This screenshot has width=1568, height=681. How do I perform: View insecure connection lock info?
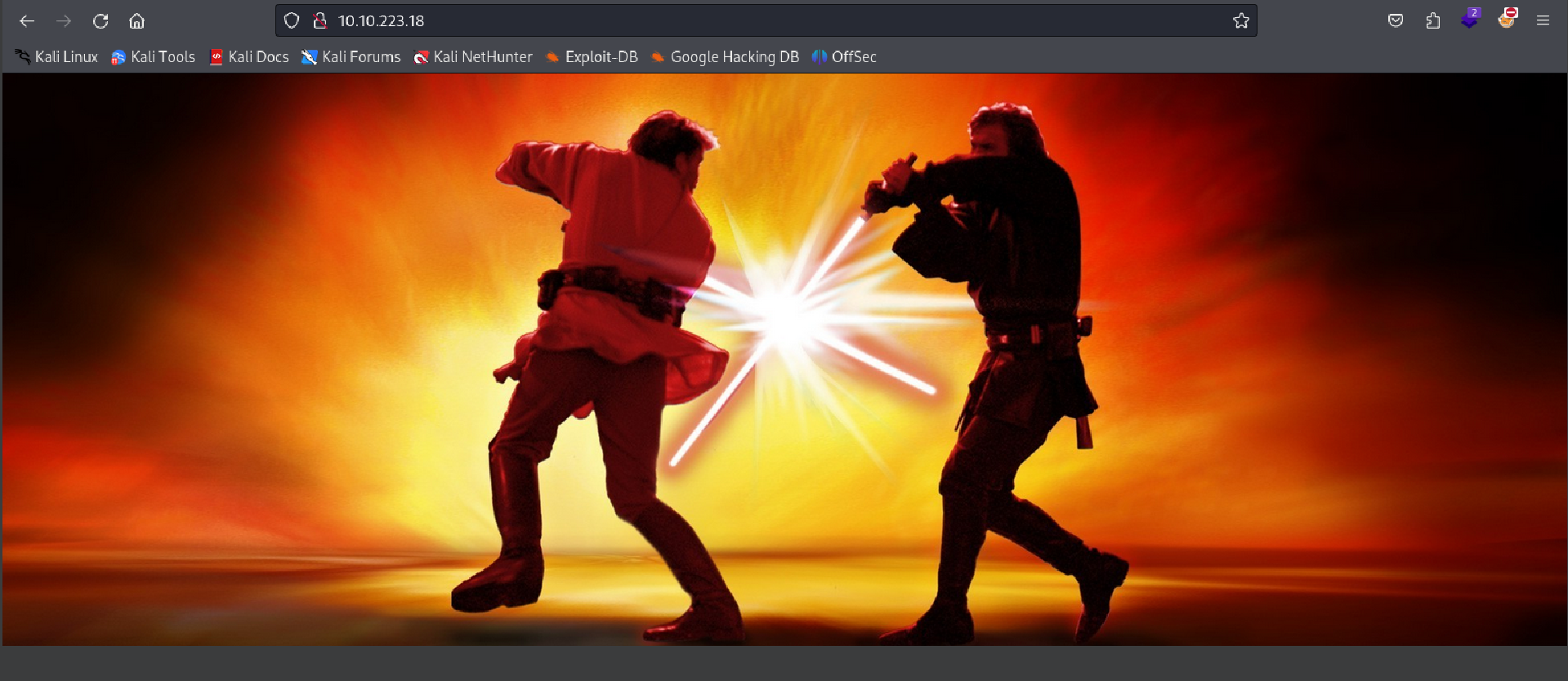coord(320,21)
